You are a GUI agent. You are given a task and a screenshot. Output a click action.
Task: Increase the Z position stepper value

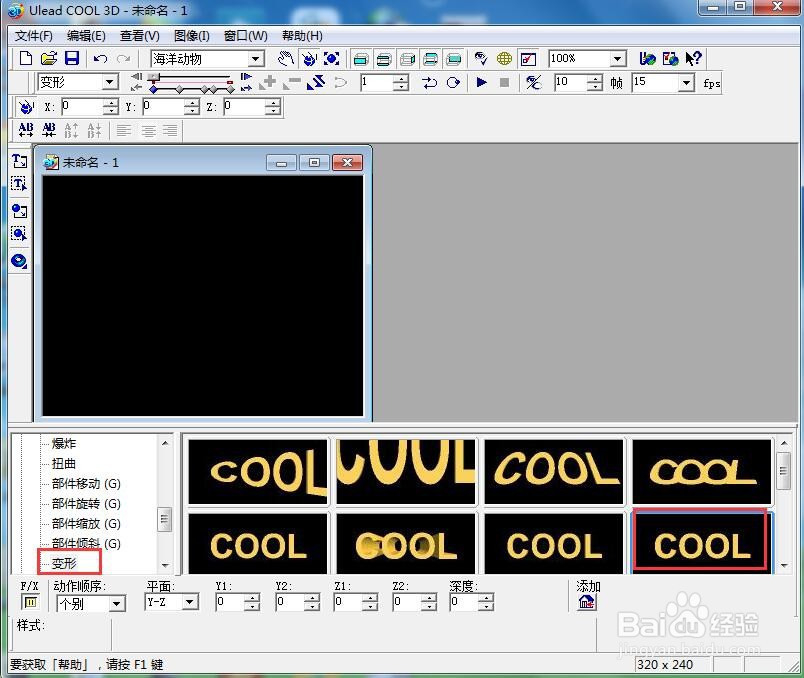pyautogui.click(x=273, y=103)
